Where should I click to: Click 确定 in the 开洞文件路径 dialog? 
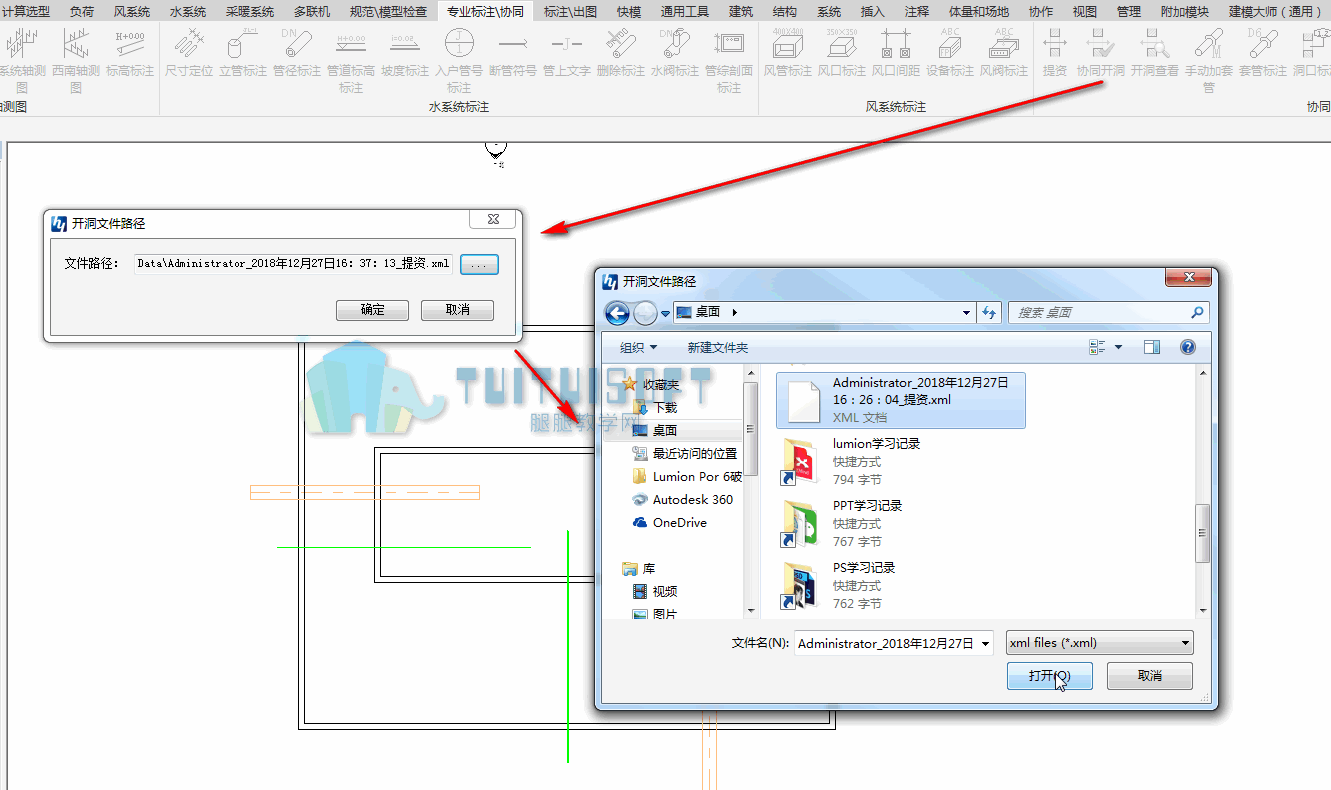click(373, 310)
